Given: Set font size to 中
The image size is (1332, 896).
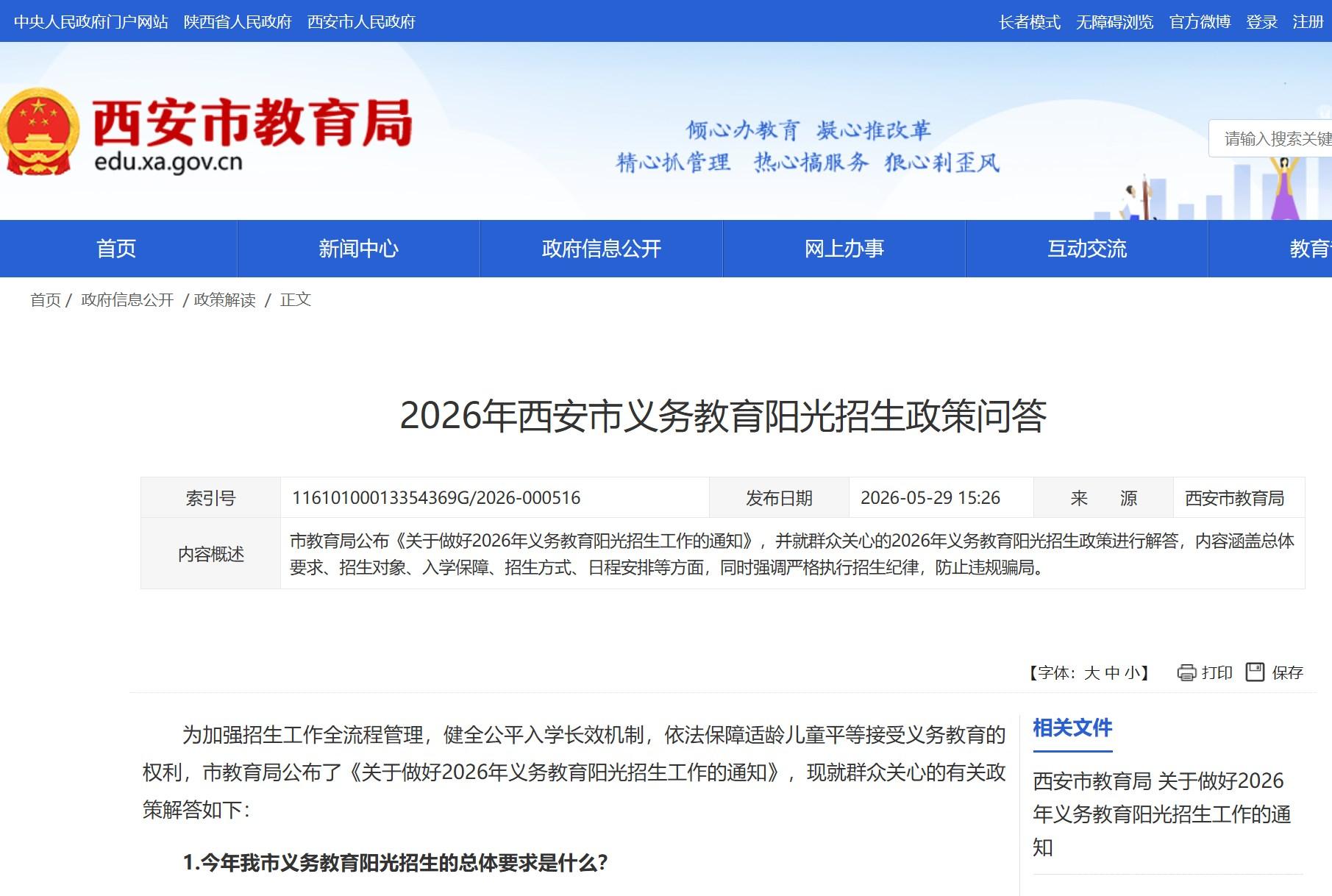Looking at the screenshot, I should point(1112,672).
